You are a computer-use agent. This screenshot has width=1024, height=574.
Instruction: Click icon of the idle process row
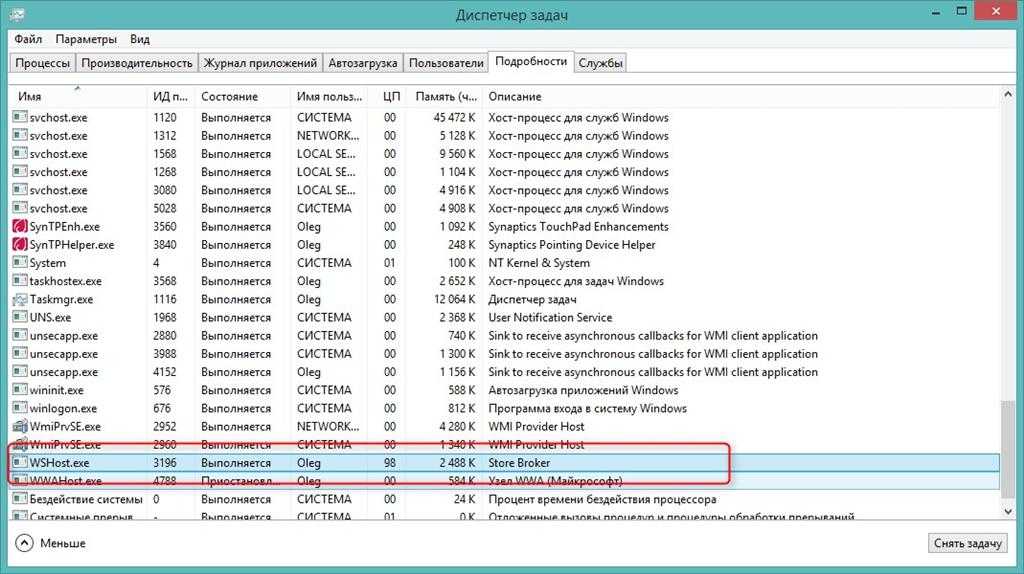pyautogui.click(x=20, y=499)
